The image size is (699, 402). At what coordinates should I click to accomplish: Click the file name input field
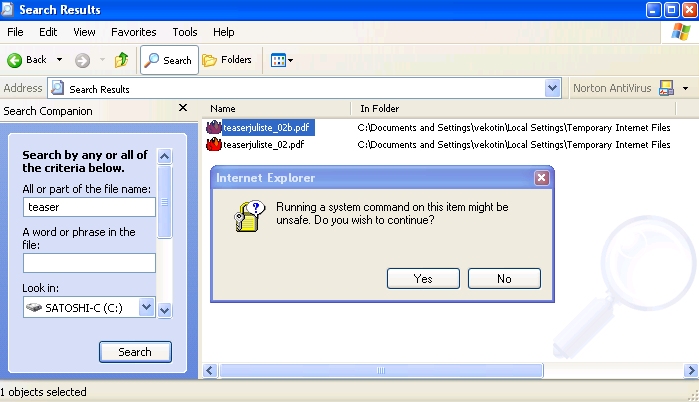point(89,207)
